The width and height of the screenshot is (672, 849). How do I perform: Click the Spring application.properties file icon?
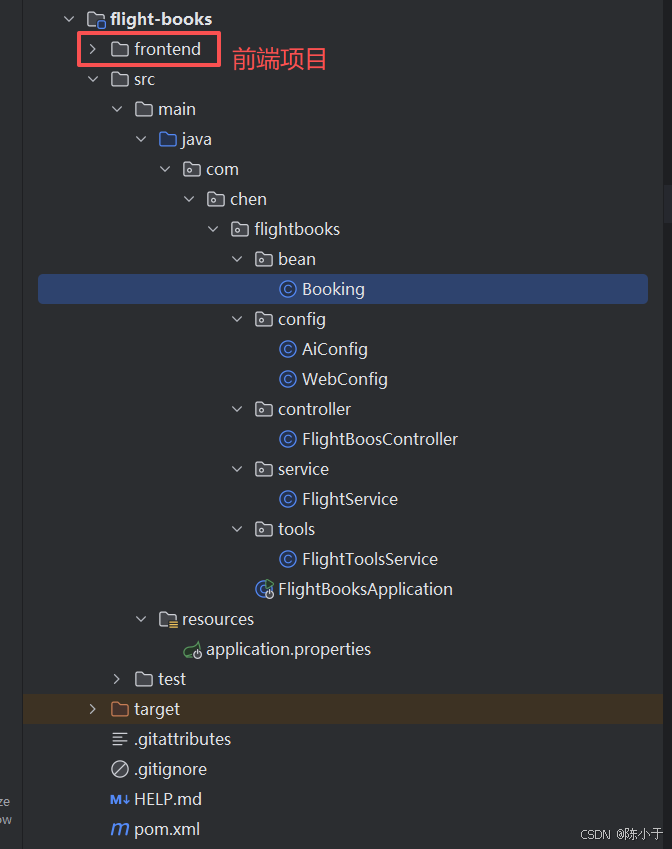click(x=192, y=649)
